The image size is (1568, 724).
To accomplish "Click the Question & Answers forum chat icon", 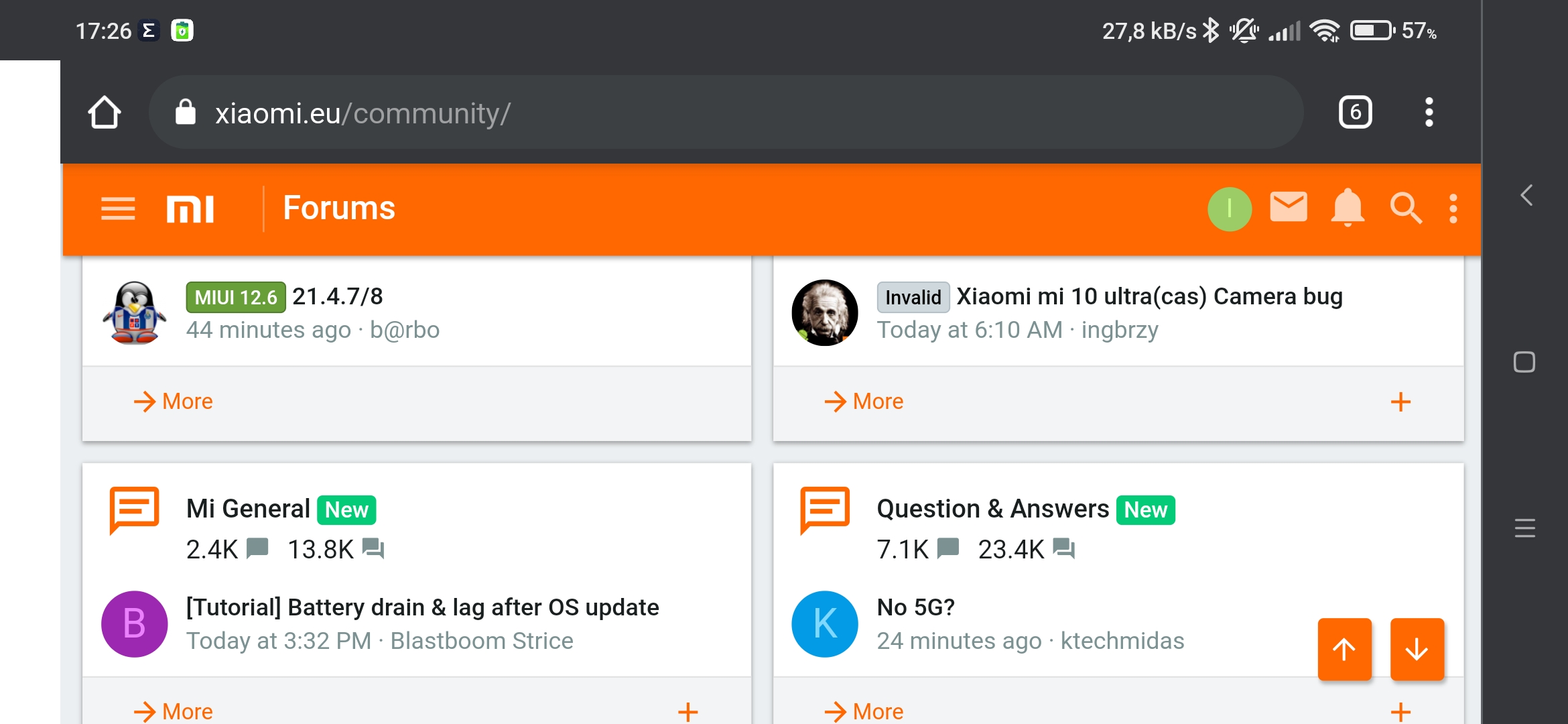I will [x=825, y=511].
